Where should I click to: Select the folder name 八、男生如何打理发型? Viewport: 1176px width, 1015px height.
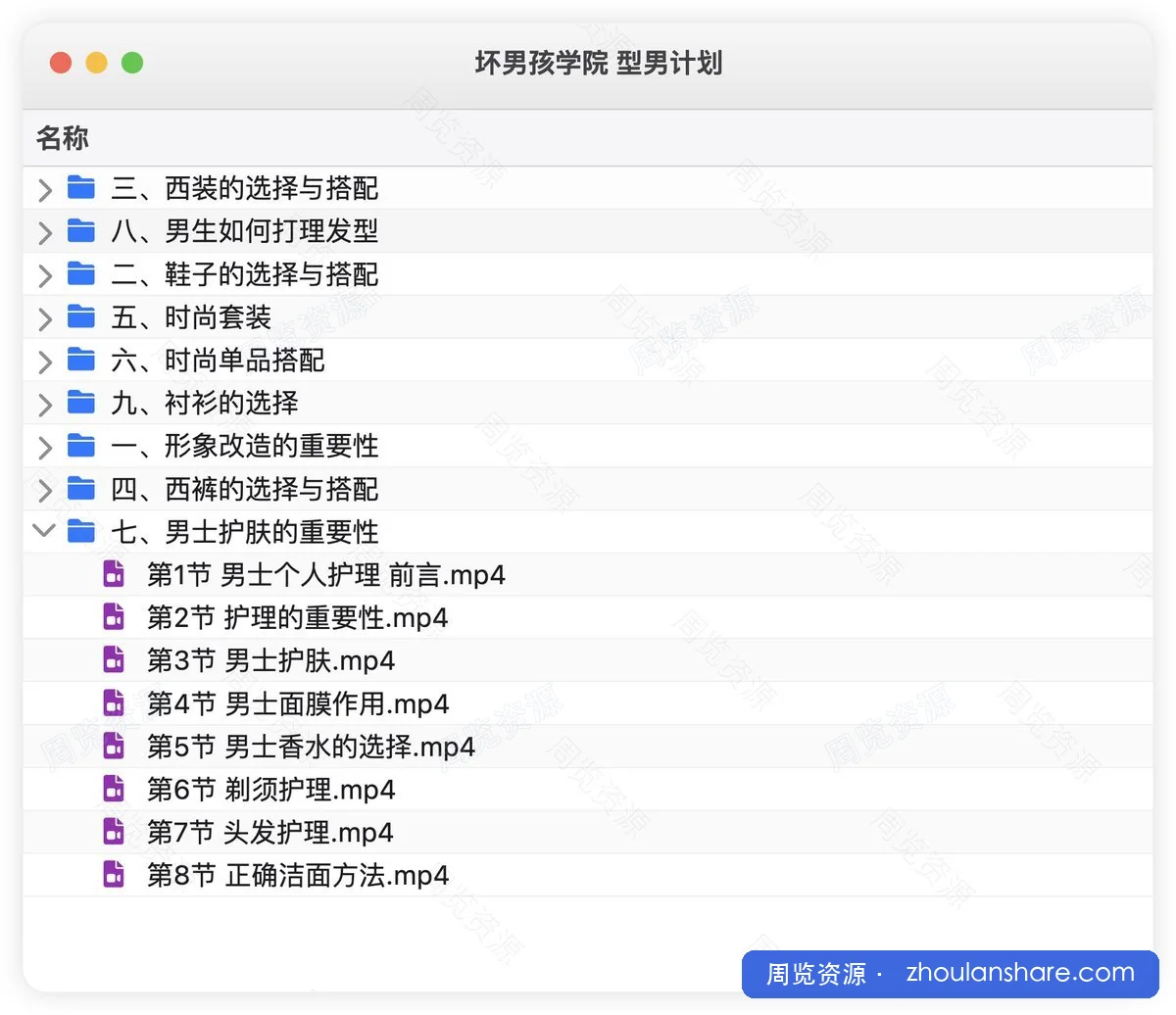pyautogui.click(x=245, y=231)
